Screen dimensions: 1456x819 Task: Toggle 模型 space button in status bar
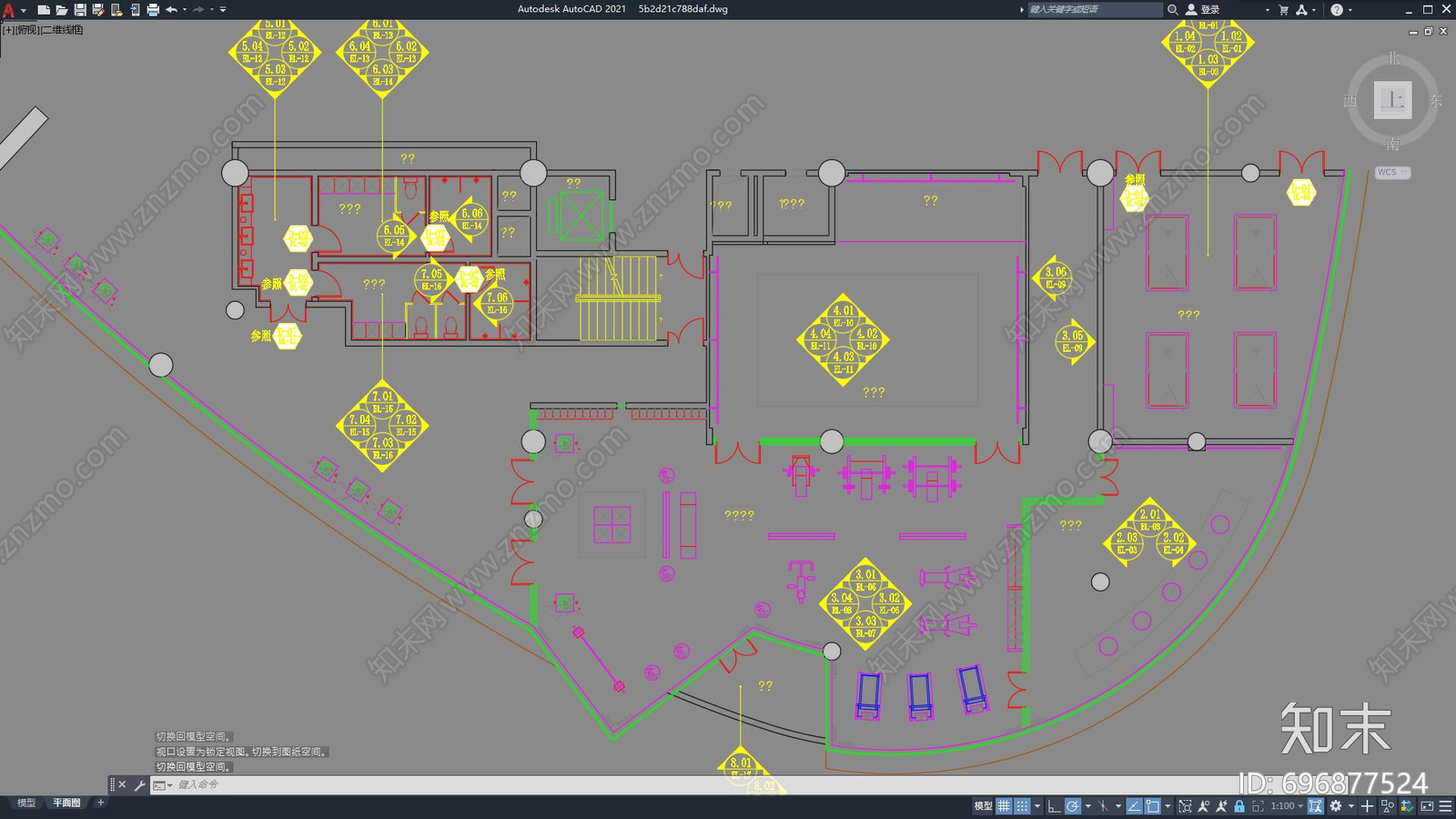(x=983, y=806)
